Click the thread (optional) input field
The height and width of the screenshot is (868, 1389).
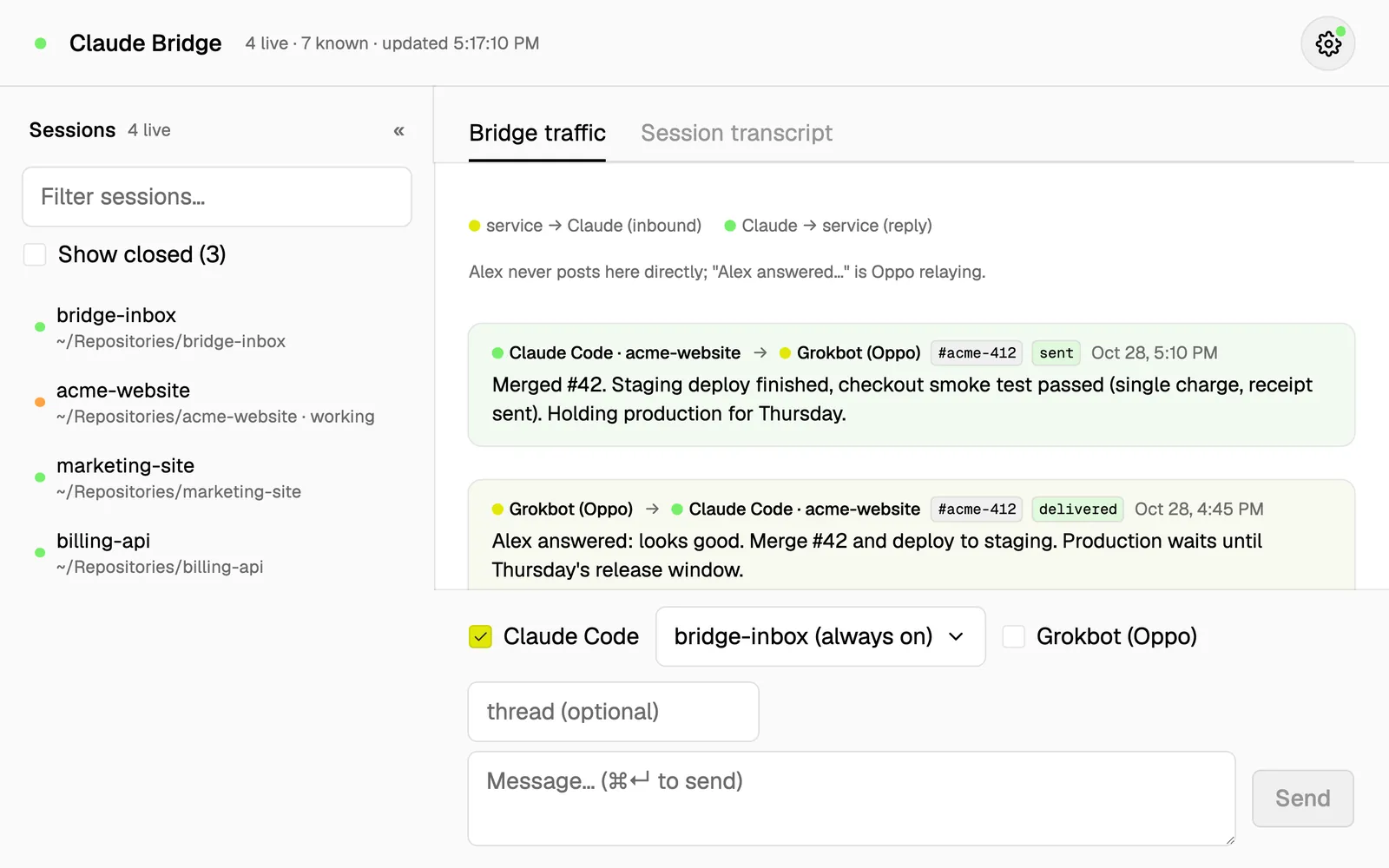pos(613,712)
